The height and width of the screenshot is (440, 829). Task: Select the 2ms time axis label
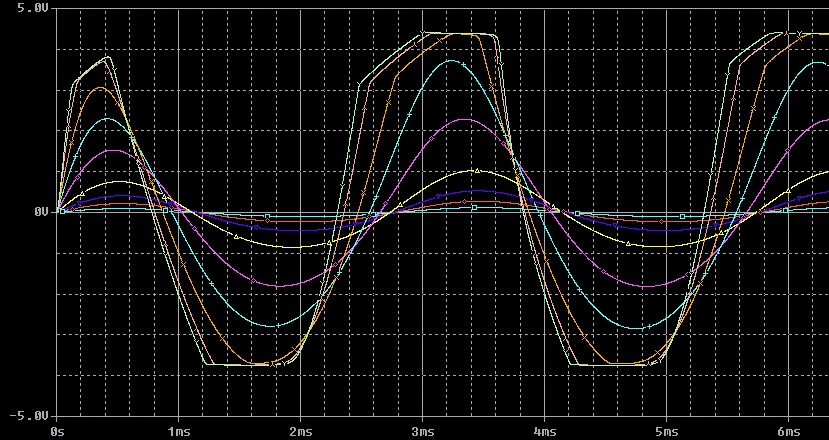[300, 430]
